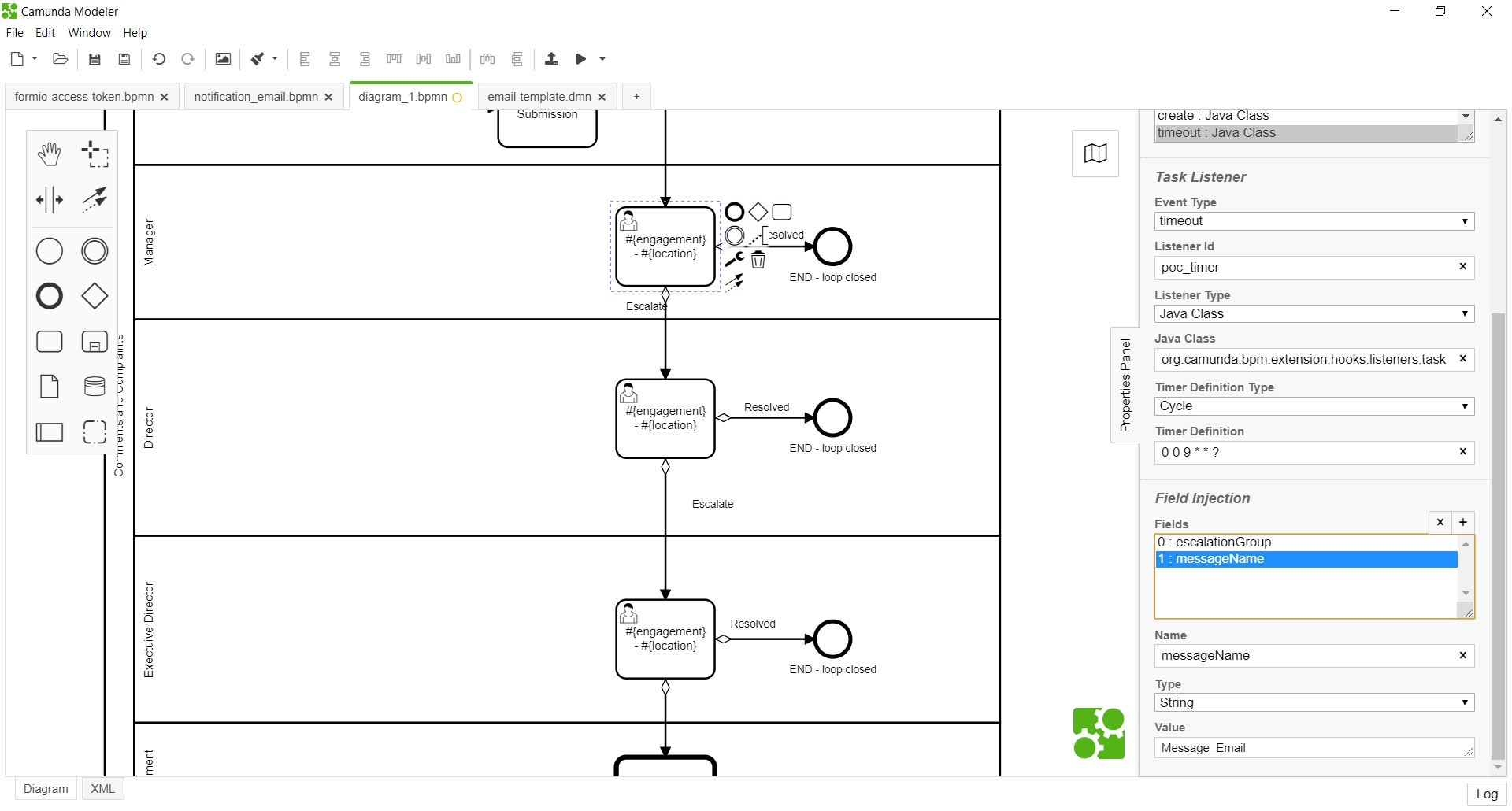Expand the start instance dropdown arrow
Image resolution: width=1512 pixels, height=811 pixels.
click(602, 59)
